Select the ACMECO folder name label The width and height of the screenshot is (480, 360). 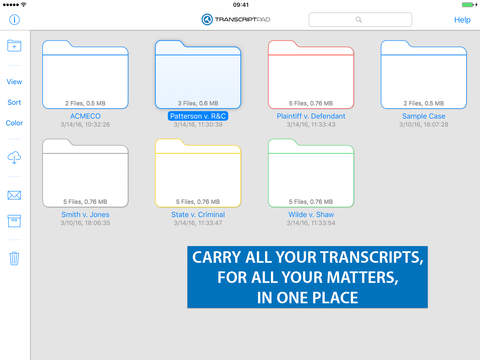click(85, 116)
